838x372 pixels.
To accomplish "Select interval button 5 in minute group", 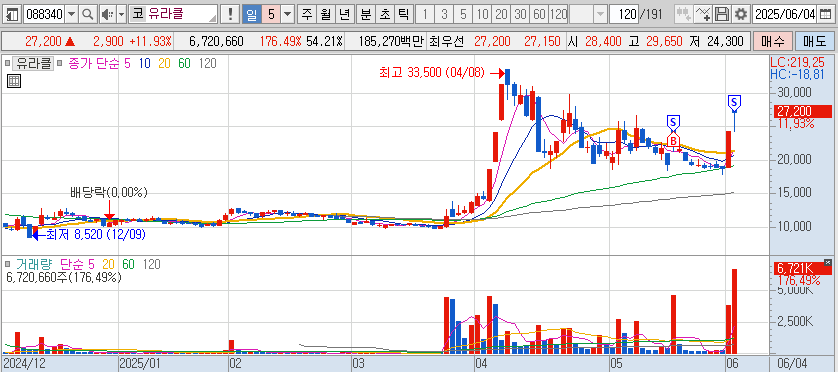I will click(x=463, y=14).
